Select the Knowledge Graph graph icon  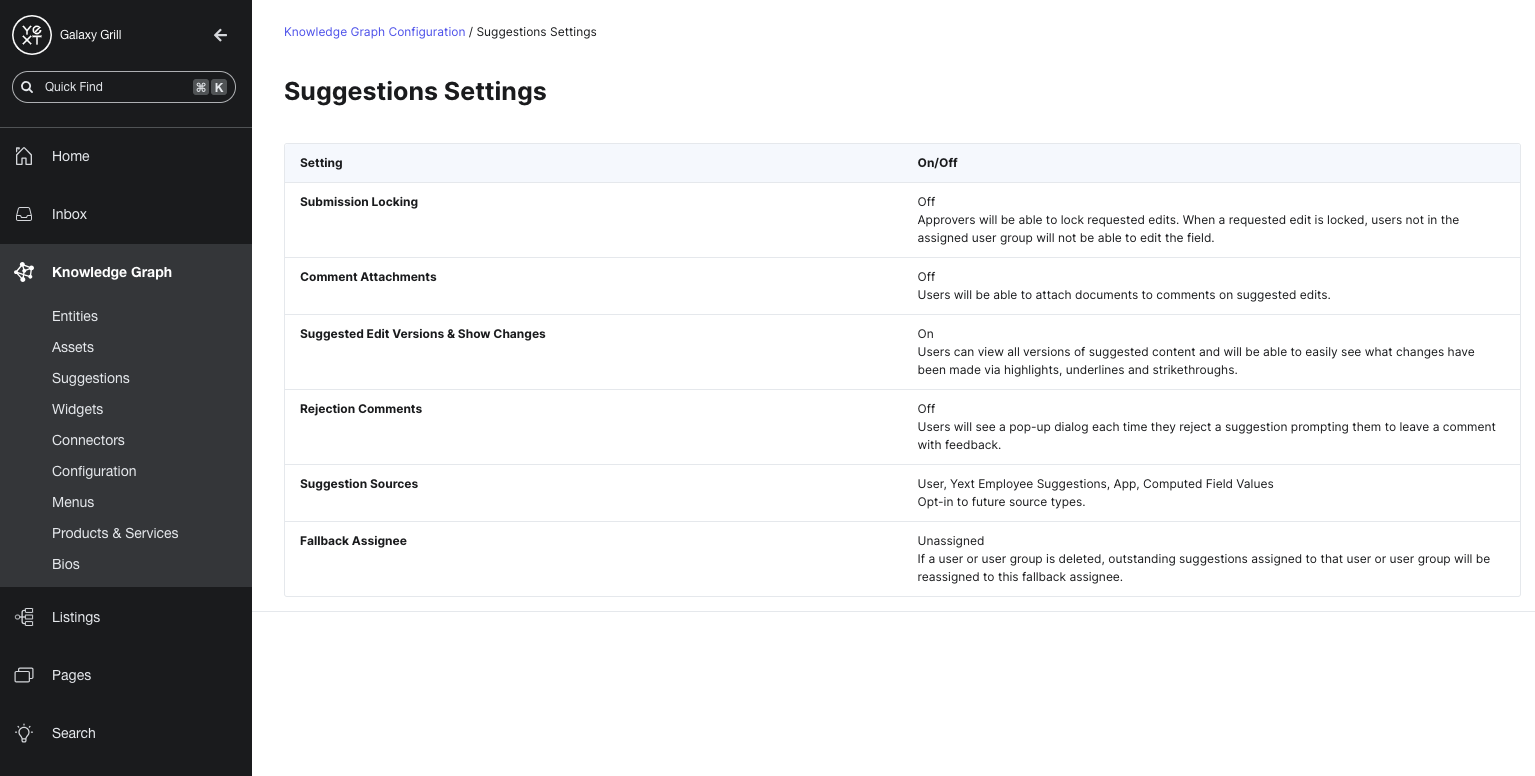click(23, 272)
